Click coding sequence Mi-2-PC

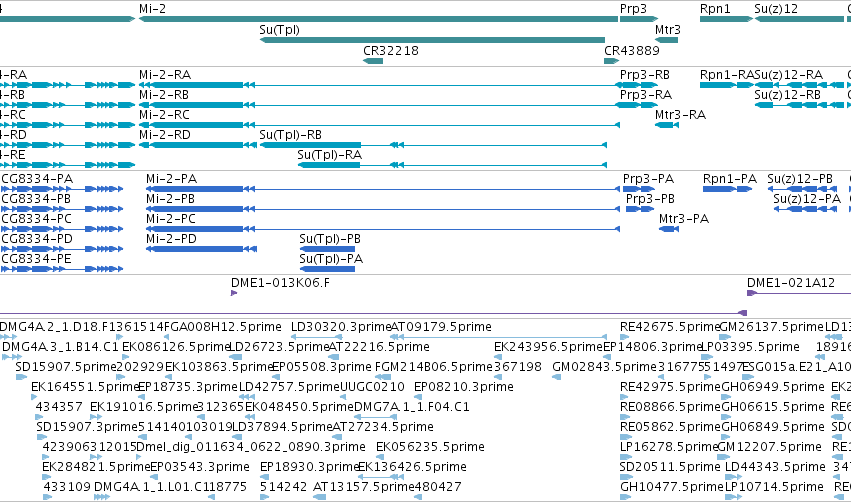(383, 229)
